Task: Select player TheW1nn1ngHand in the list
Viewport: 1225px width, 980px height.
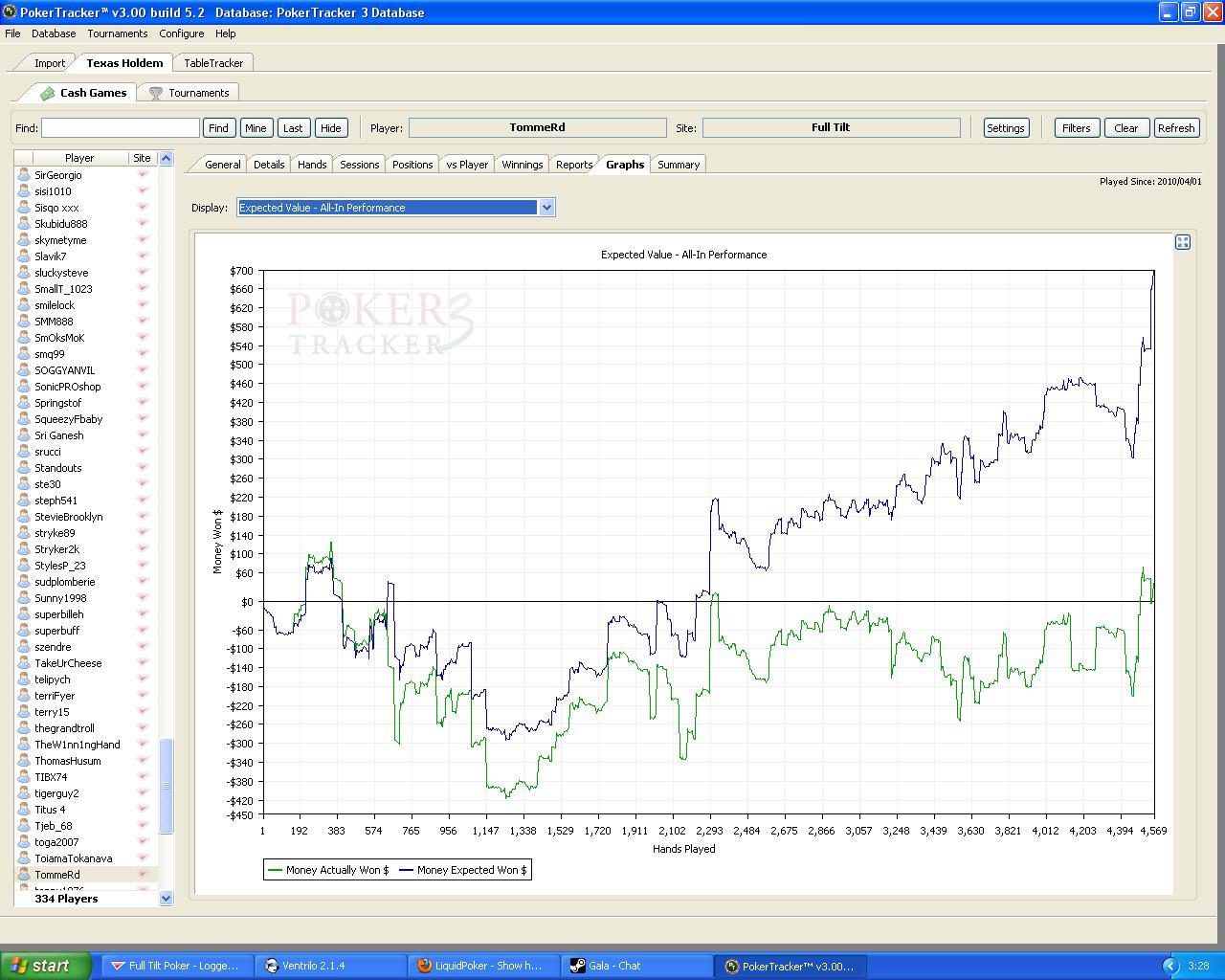Action: pos(86,745)
